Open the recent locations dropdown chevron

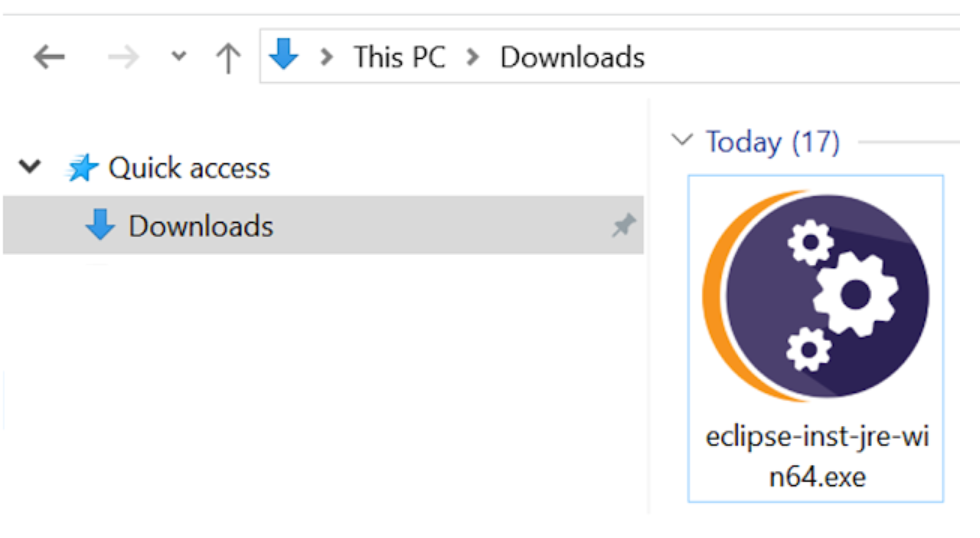coord(179,57)
